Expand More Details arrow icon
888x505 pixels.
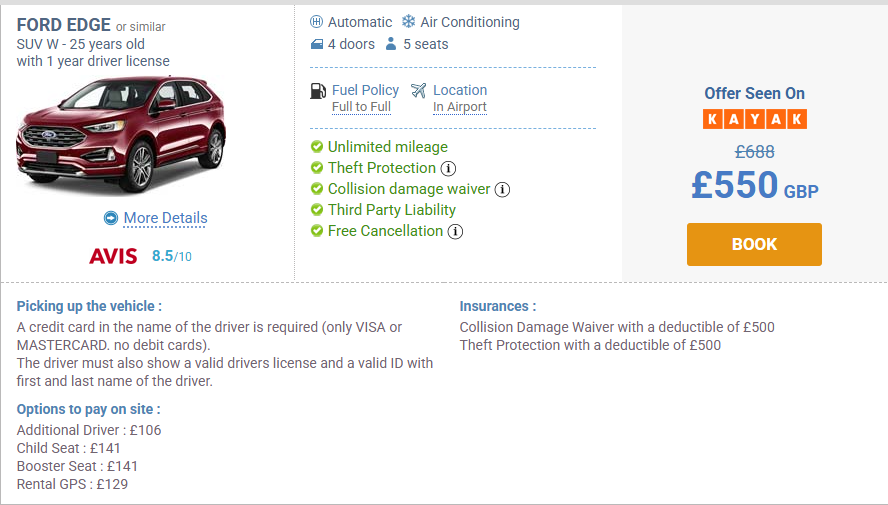(x=110, y=219)
